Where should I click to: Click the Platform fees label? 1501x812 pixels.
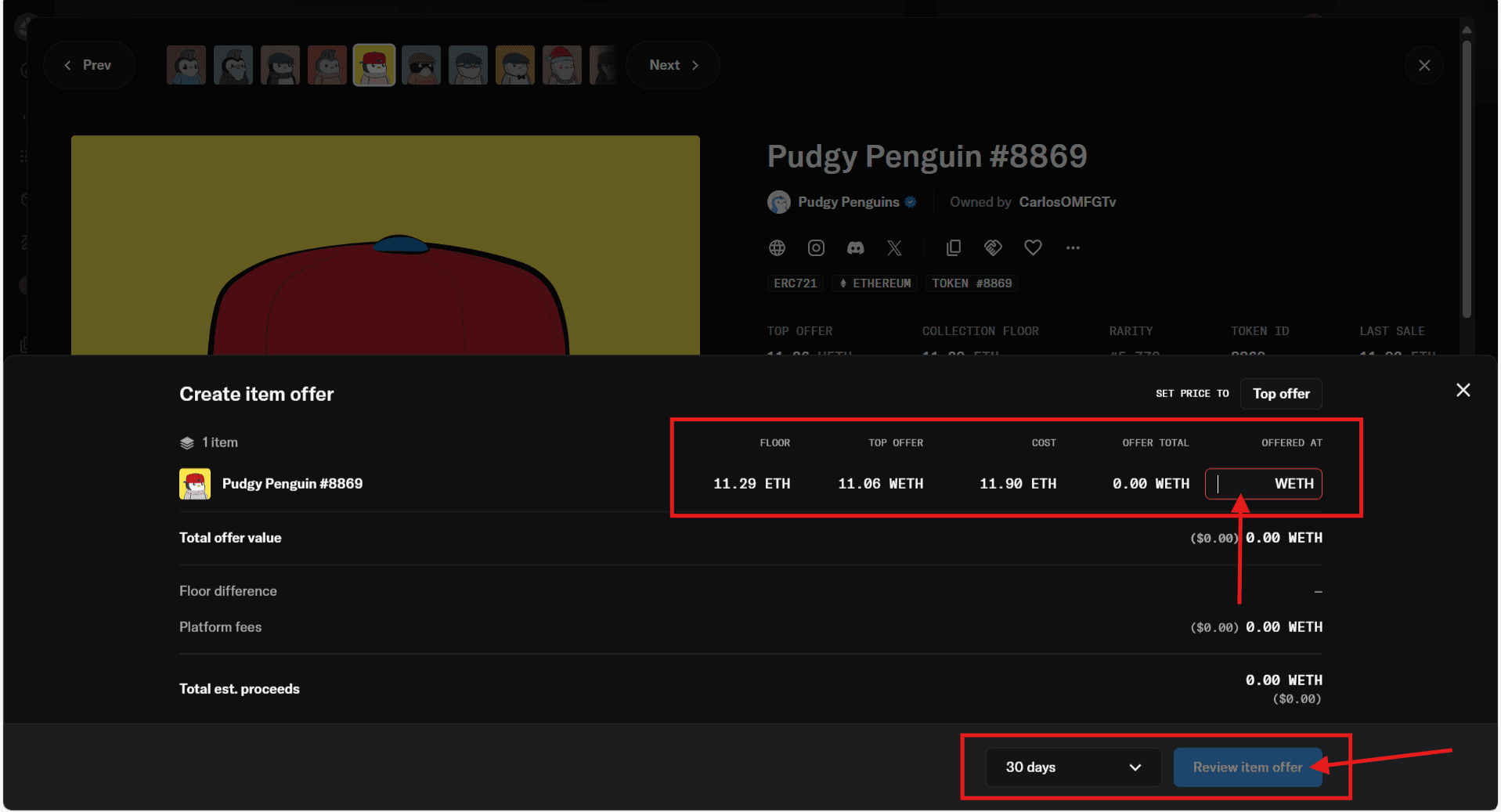pos(220,627)
